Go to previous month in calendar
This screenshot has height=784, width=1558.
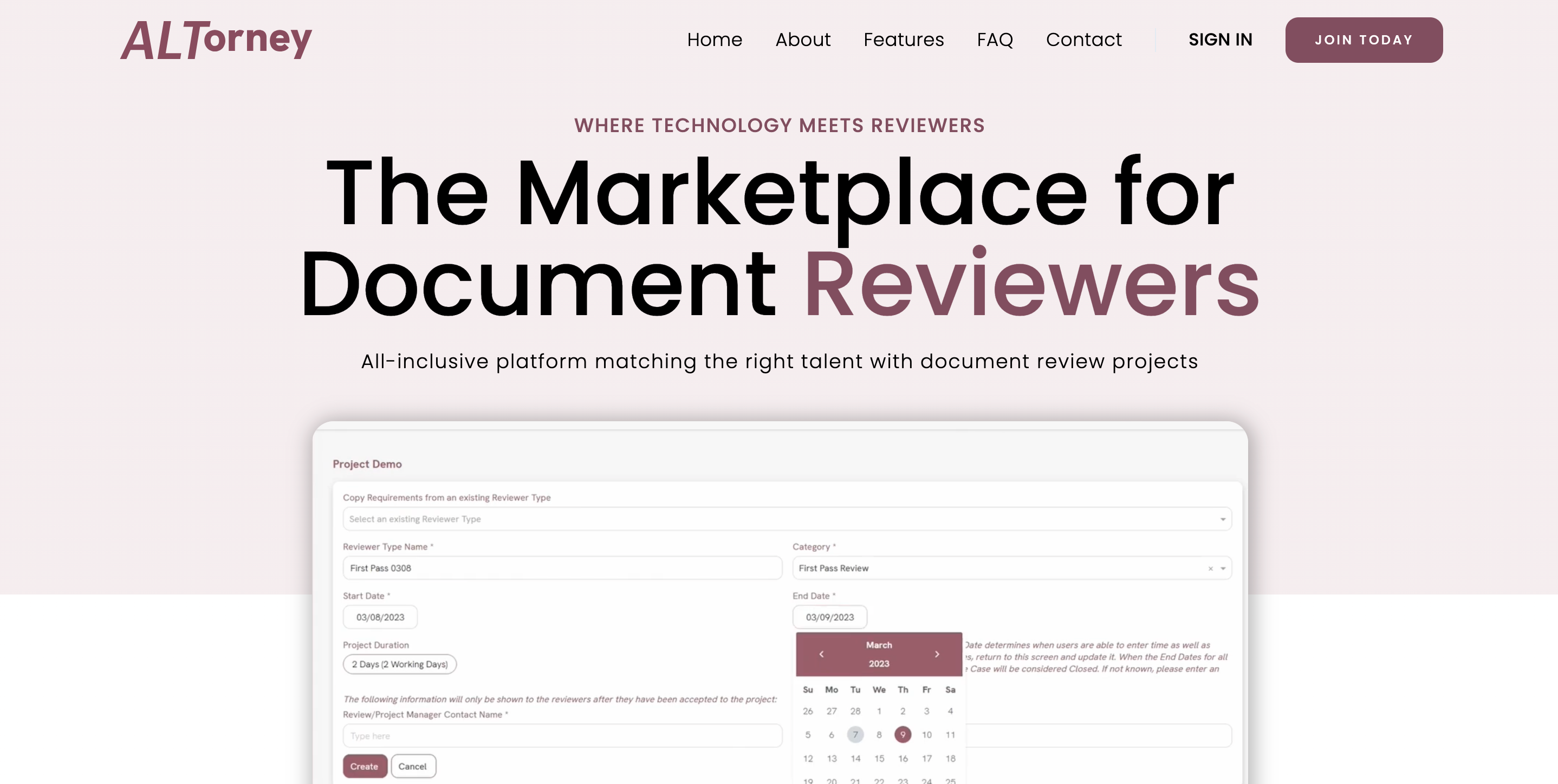pyautogui.click(x=821, y=654)
